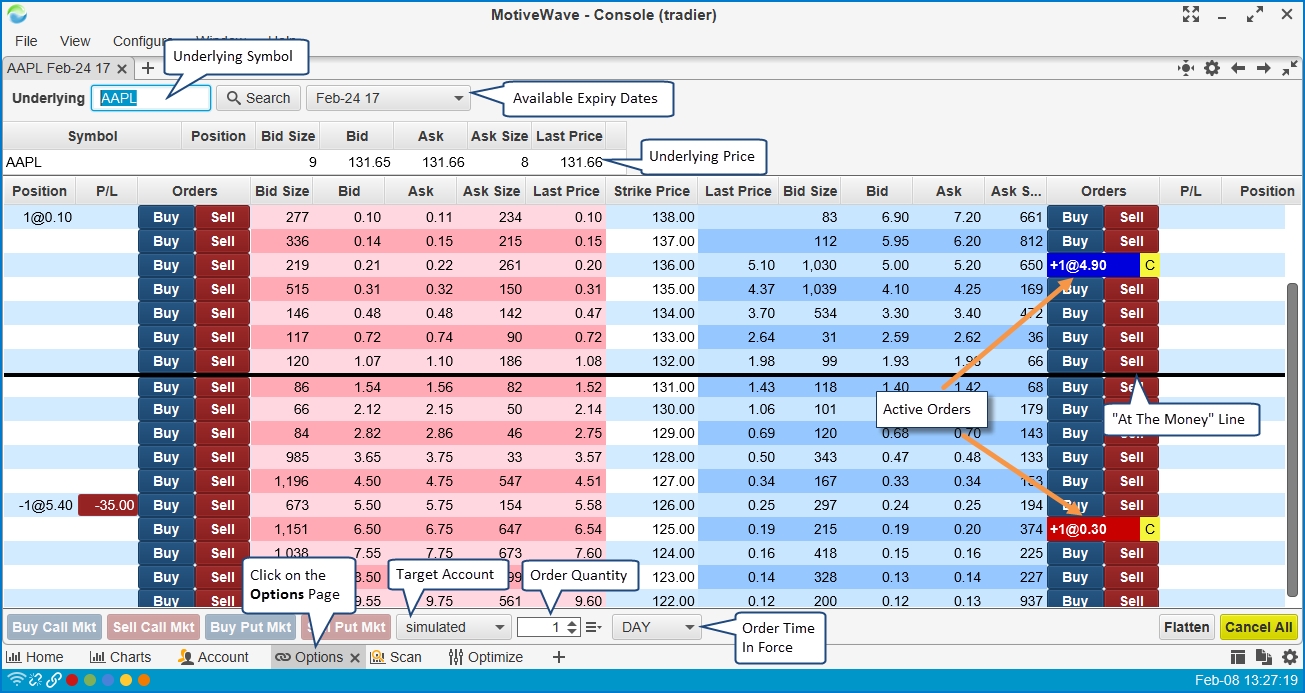The image size is (1305, 693).
Task: Click call Sell on 135.00 strike row
Action: 223,289
